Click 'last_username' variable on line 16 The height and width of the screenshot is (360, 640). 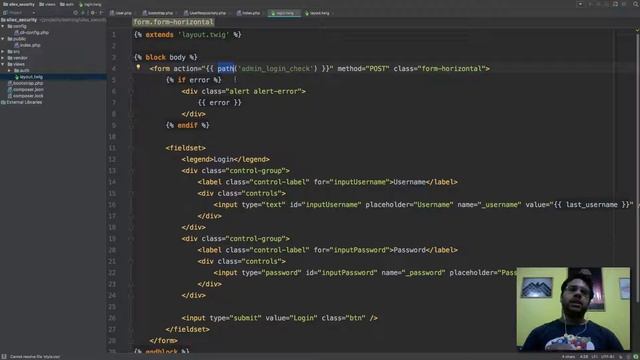pos(591,204)
